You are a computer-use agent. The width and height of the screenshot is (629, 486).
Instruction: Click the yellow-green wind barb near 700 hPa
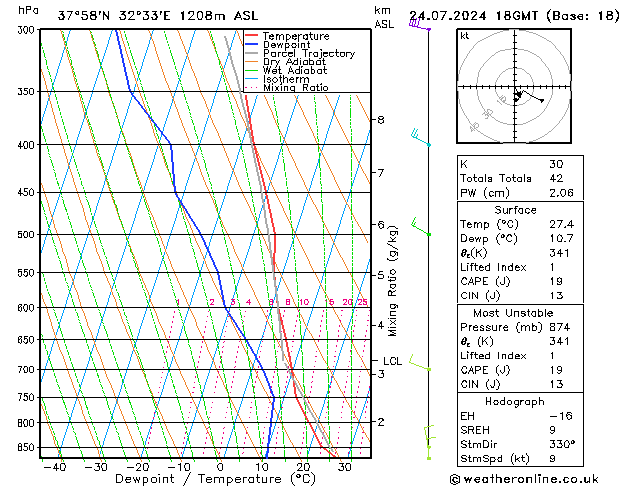[x=421, y=366]
